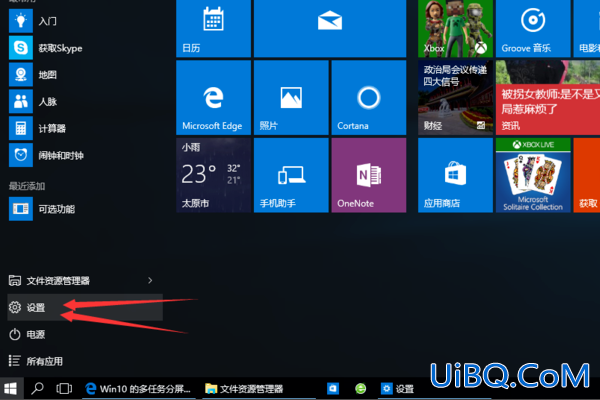
Task: Open 设置 Settings in the Start menu
Action: (x=85, y=307)
